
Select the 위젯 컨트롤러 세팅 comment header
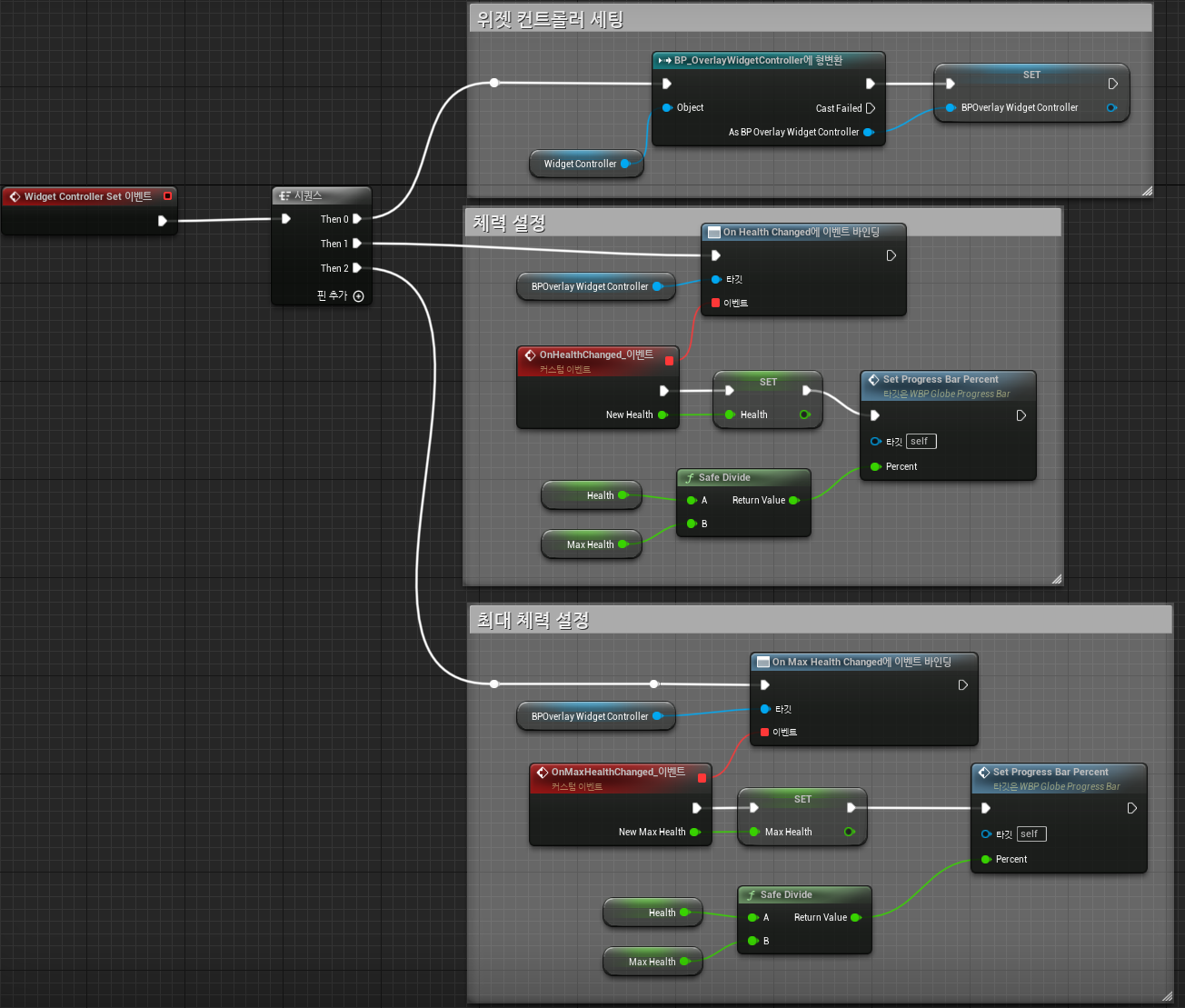[811, 19]
